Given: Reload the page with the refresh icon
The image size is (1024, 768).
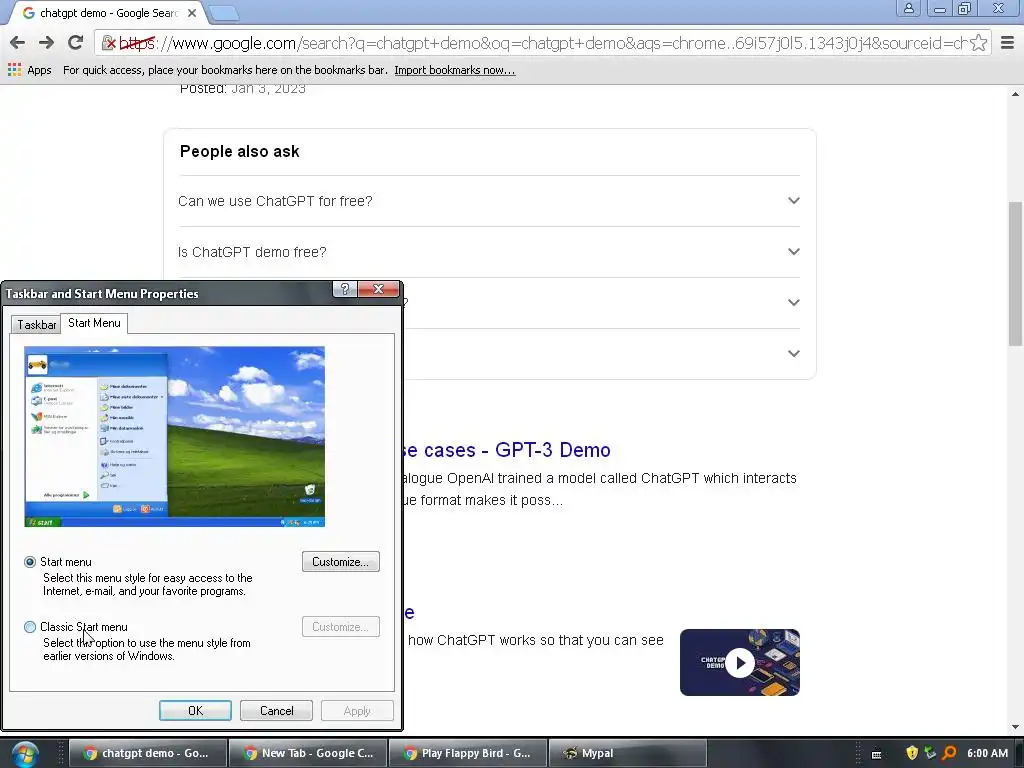Looking at the screenshot, I should coord(76,43).
